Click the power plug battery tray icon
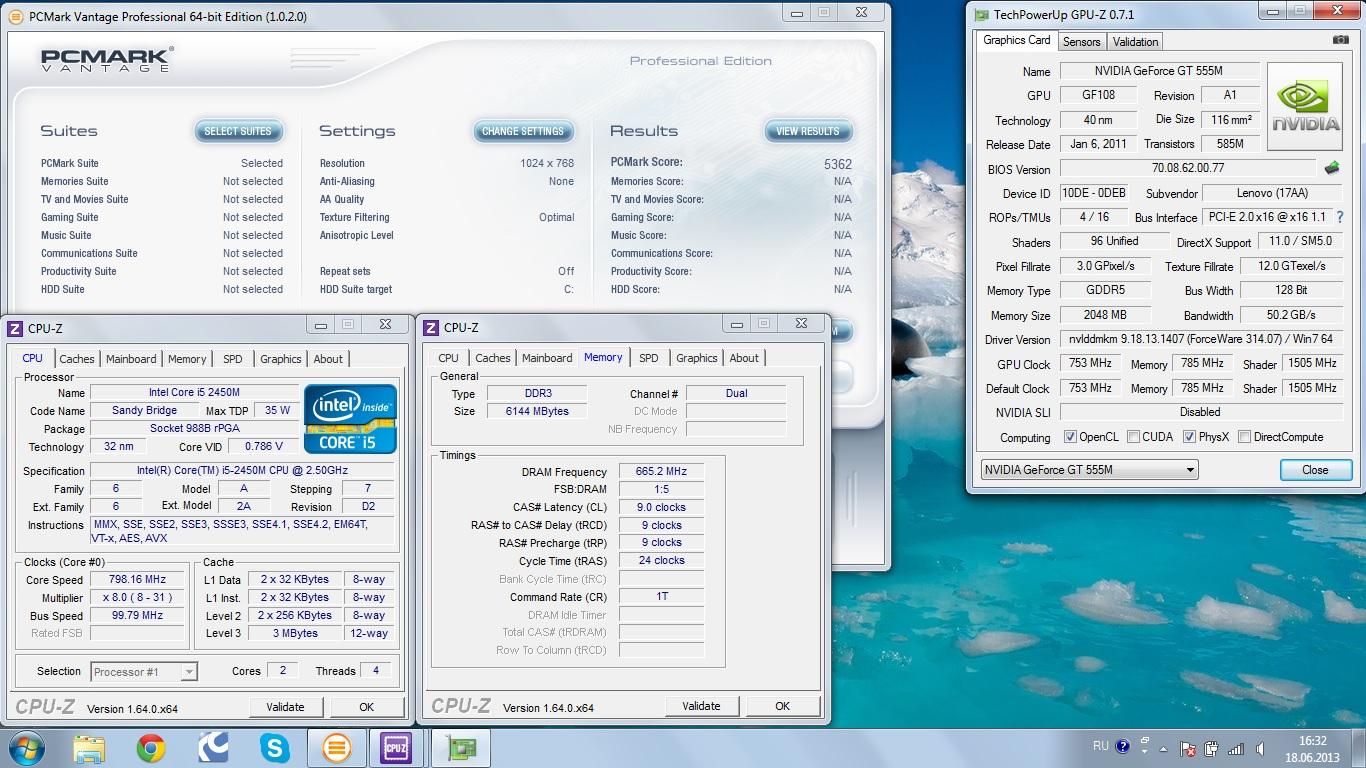The height and width of the screenshot is (768, 1366). click(1212, 749)
